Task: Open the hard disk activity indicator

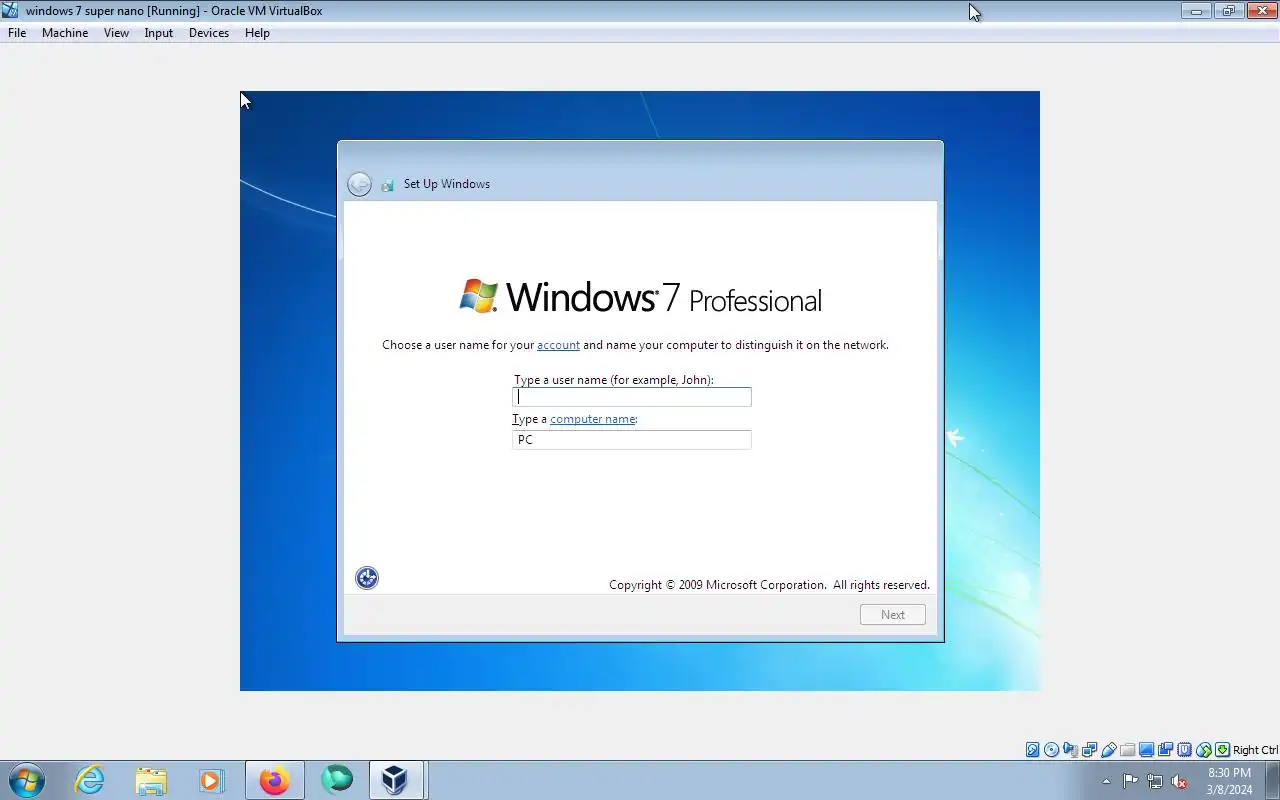Action: pos(1032,750)
